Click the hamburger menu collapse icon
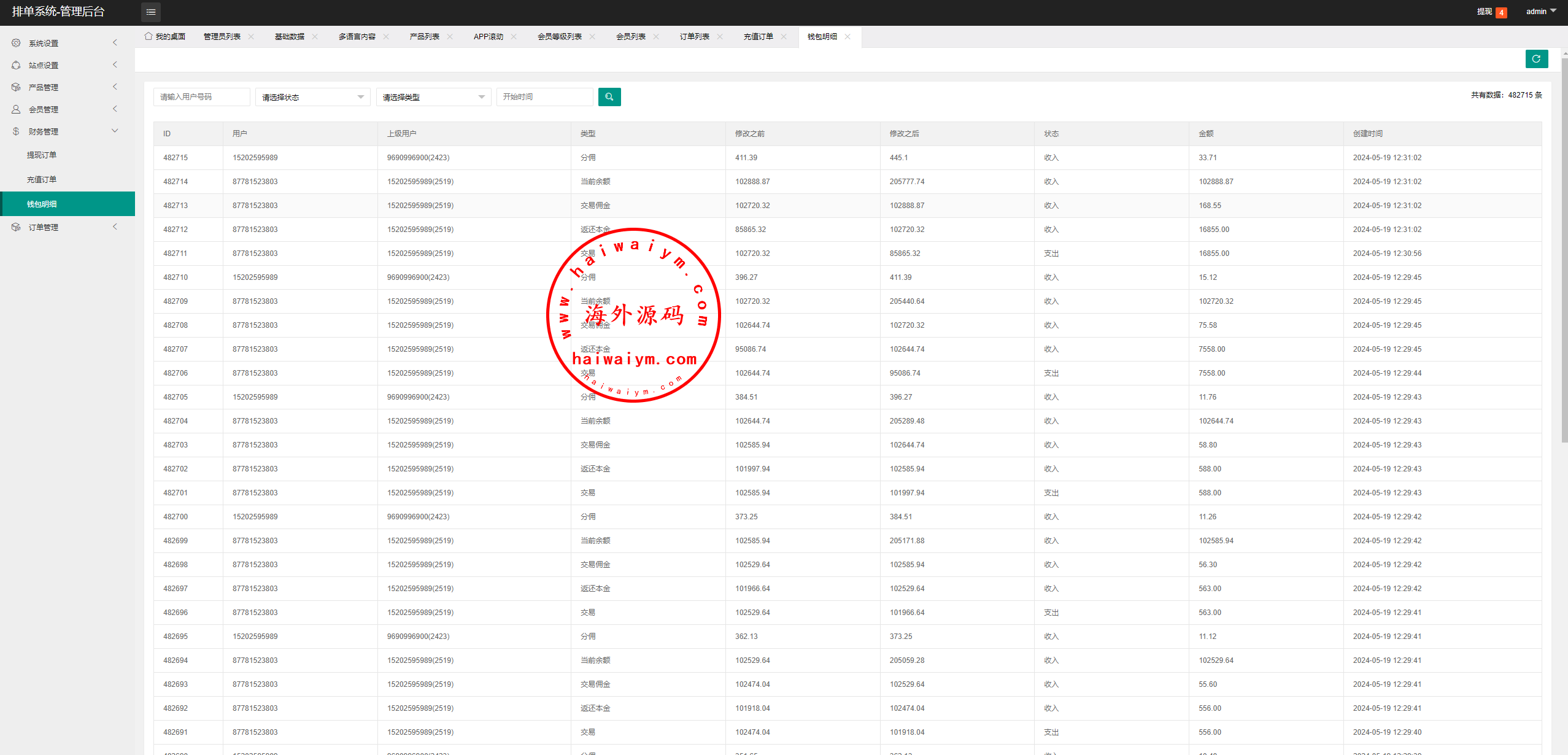This screenshot has height=755, width=1568. tap(151, 12)
